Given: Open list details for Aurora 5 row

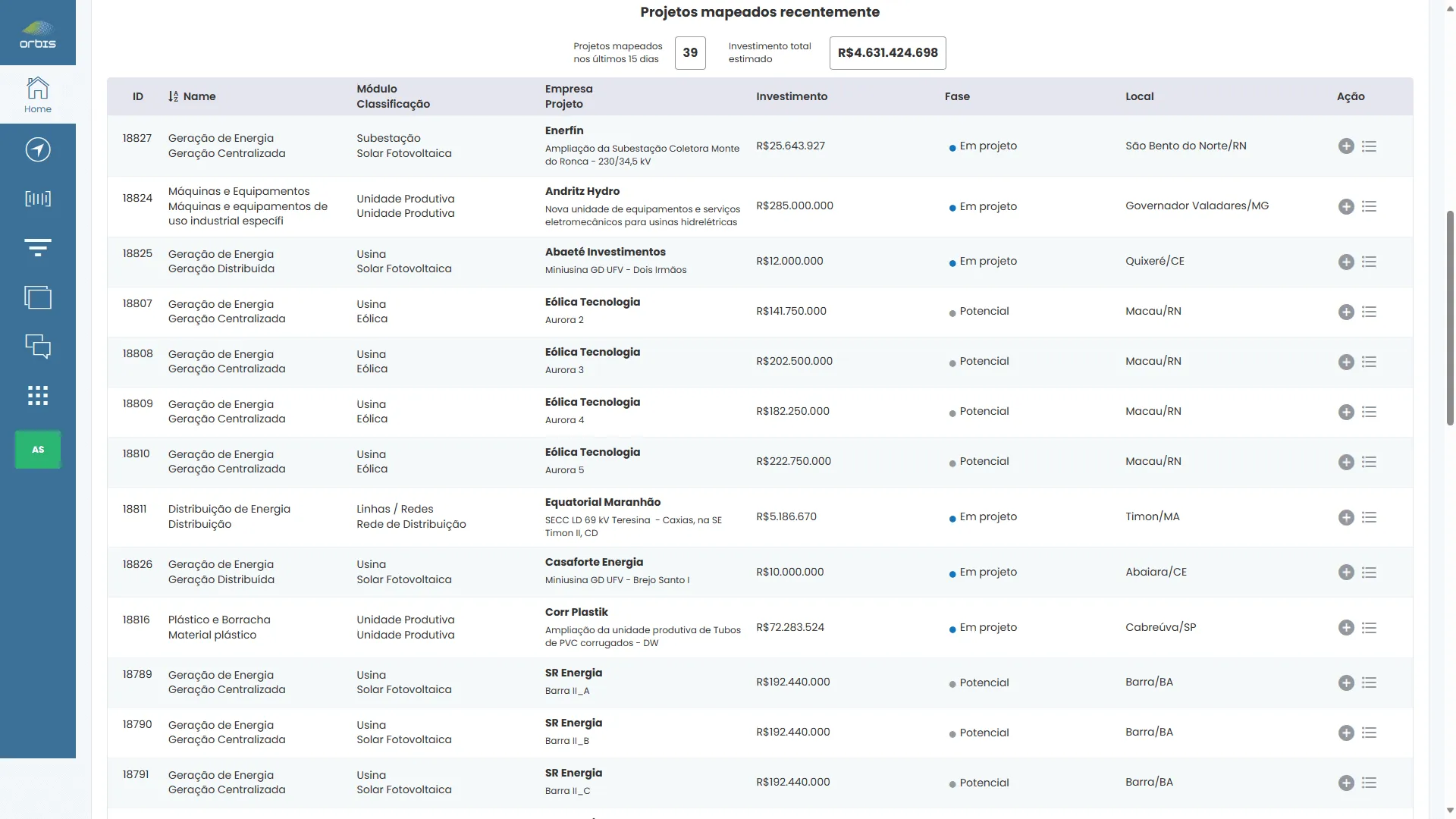Looking at the screenshot, I should pyautogui.click(x=1369, y=462).
